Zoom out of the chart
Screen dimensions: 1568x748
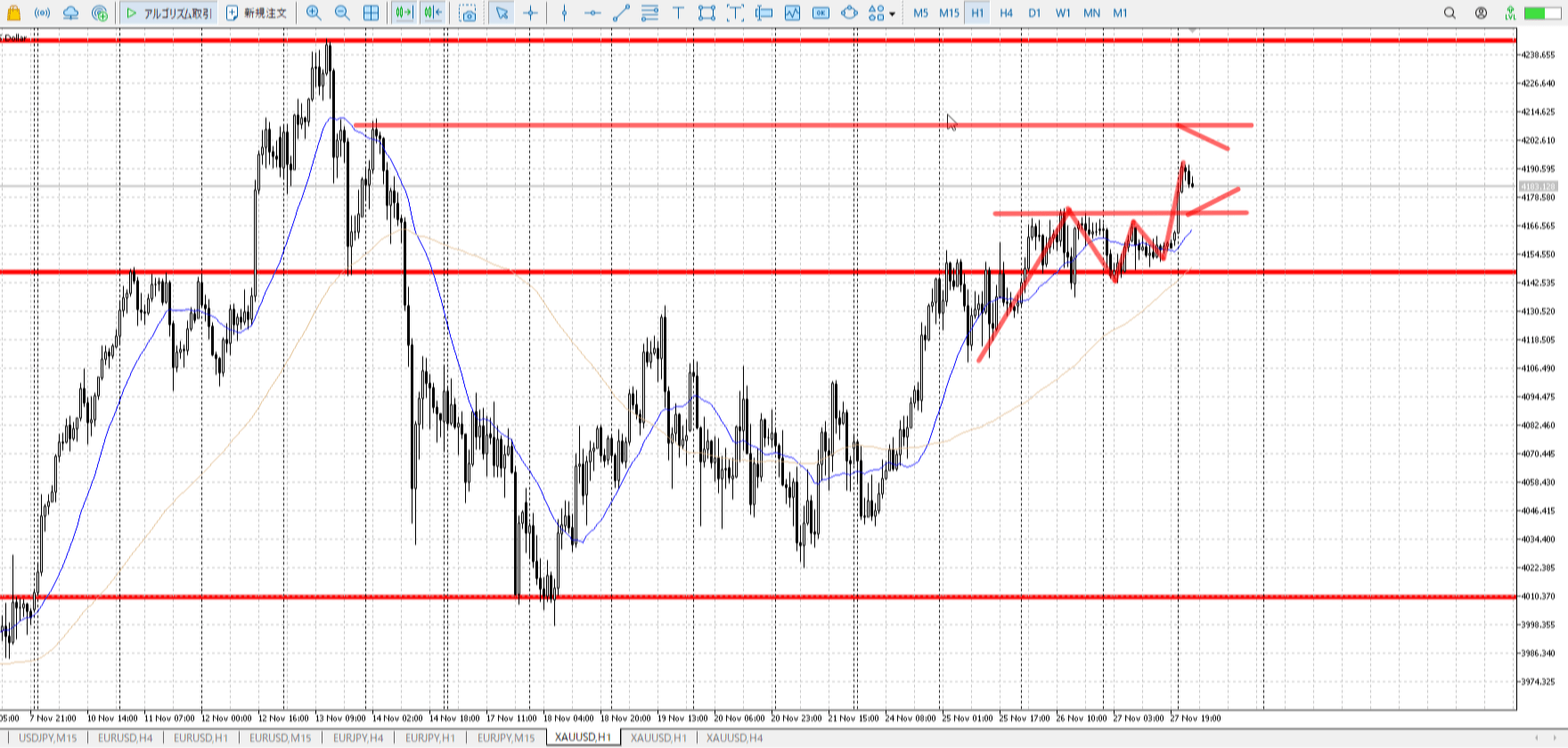pos(342,13)
